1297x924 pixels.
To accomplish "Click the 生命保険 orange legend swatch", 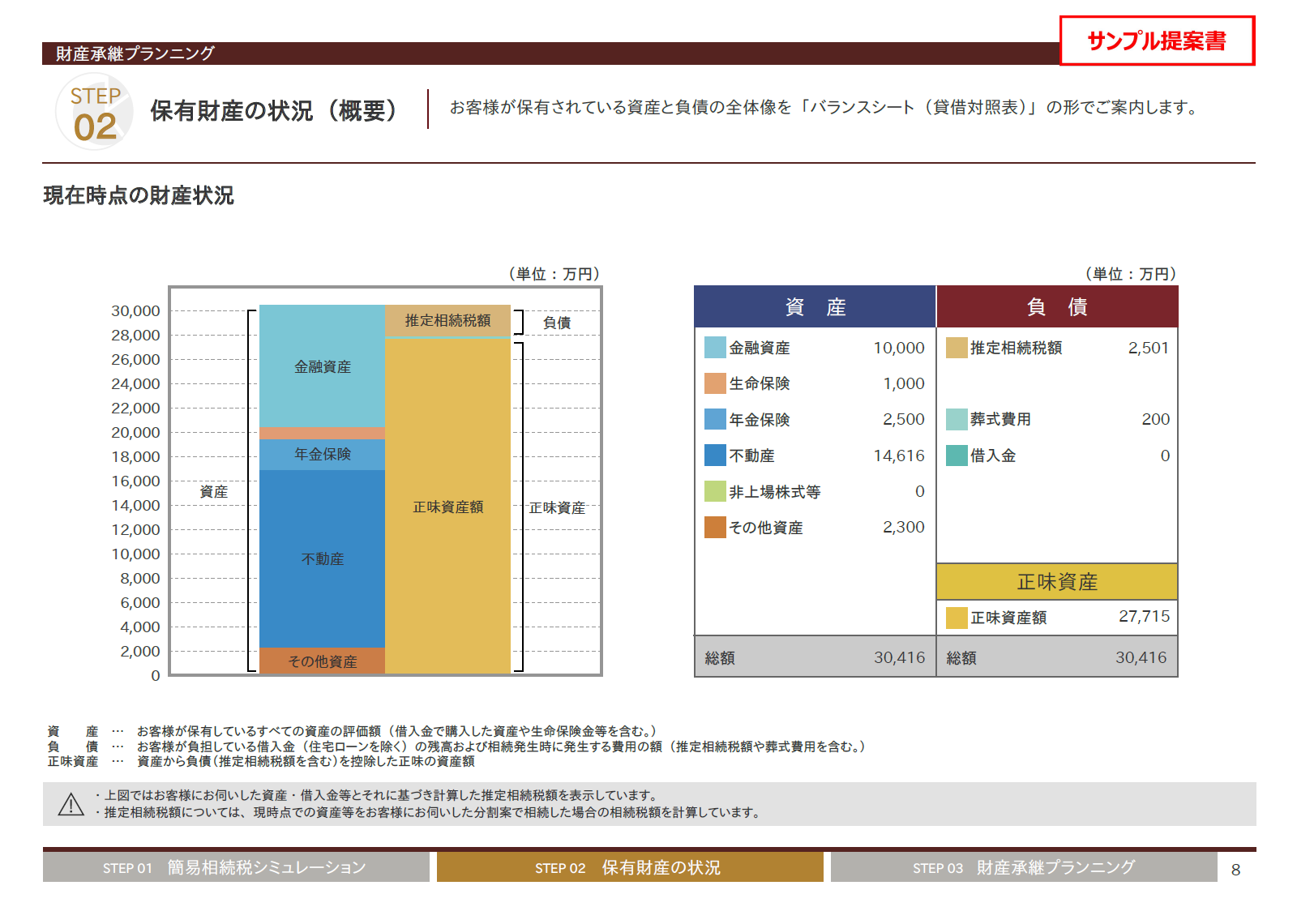I will (x=715, y=383).
